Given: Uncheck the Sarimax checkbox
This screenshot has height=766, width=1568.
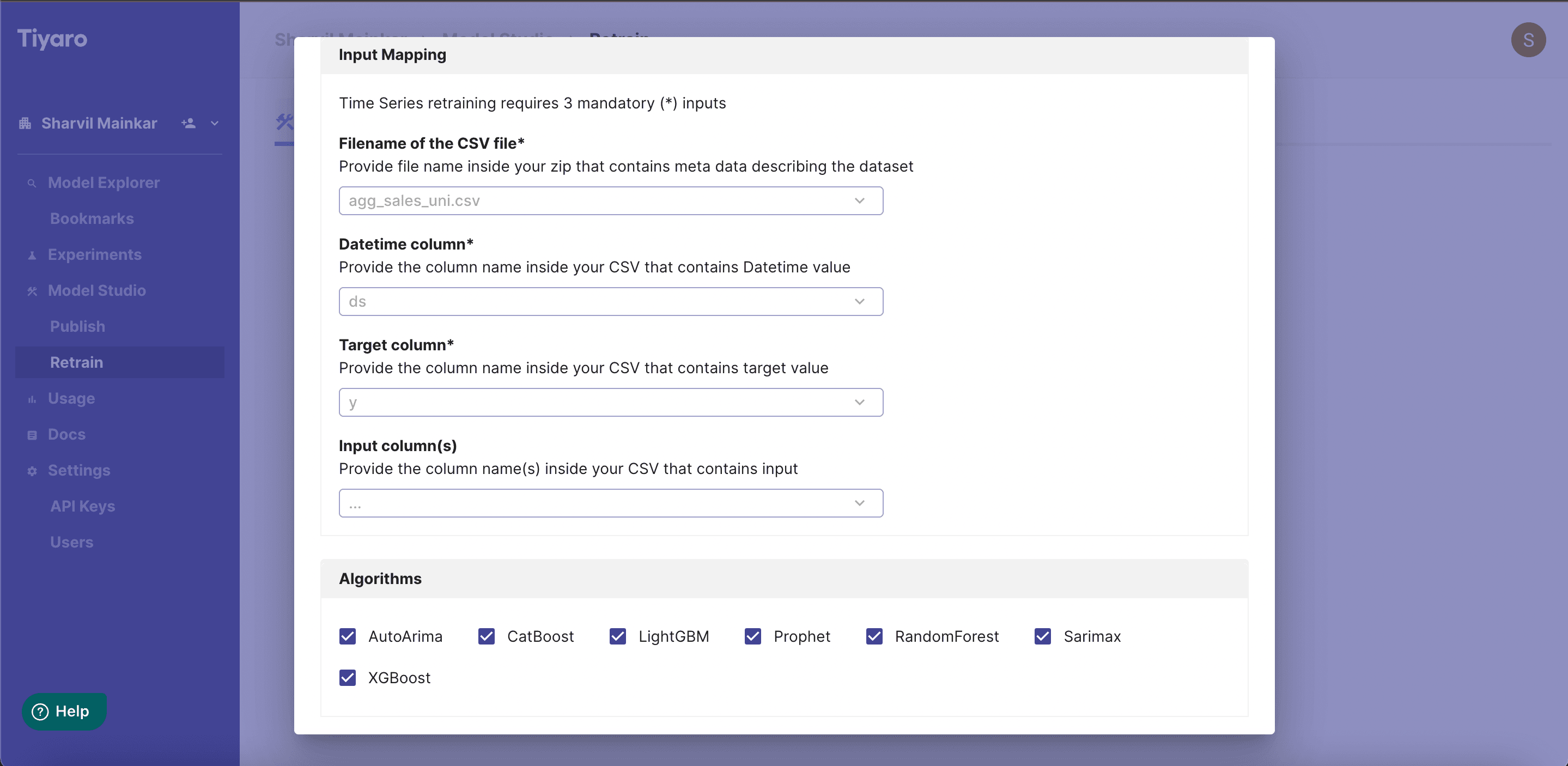Looking at the screenshot, I should (x=1043, y=636).
